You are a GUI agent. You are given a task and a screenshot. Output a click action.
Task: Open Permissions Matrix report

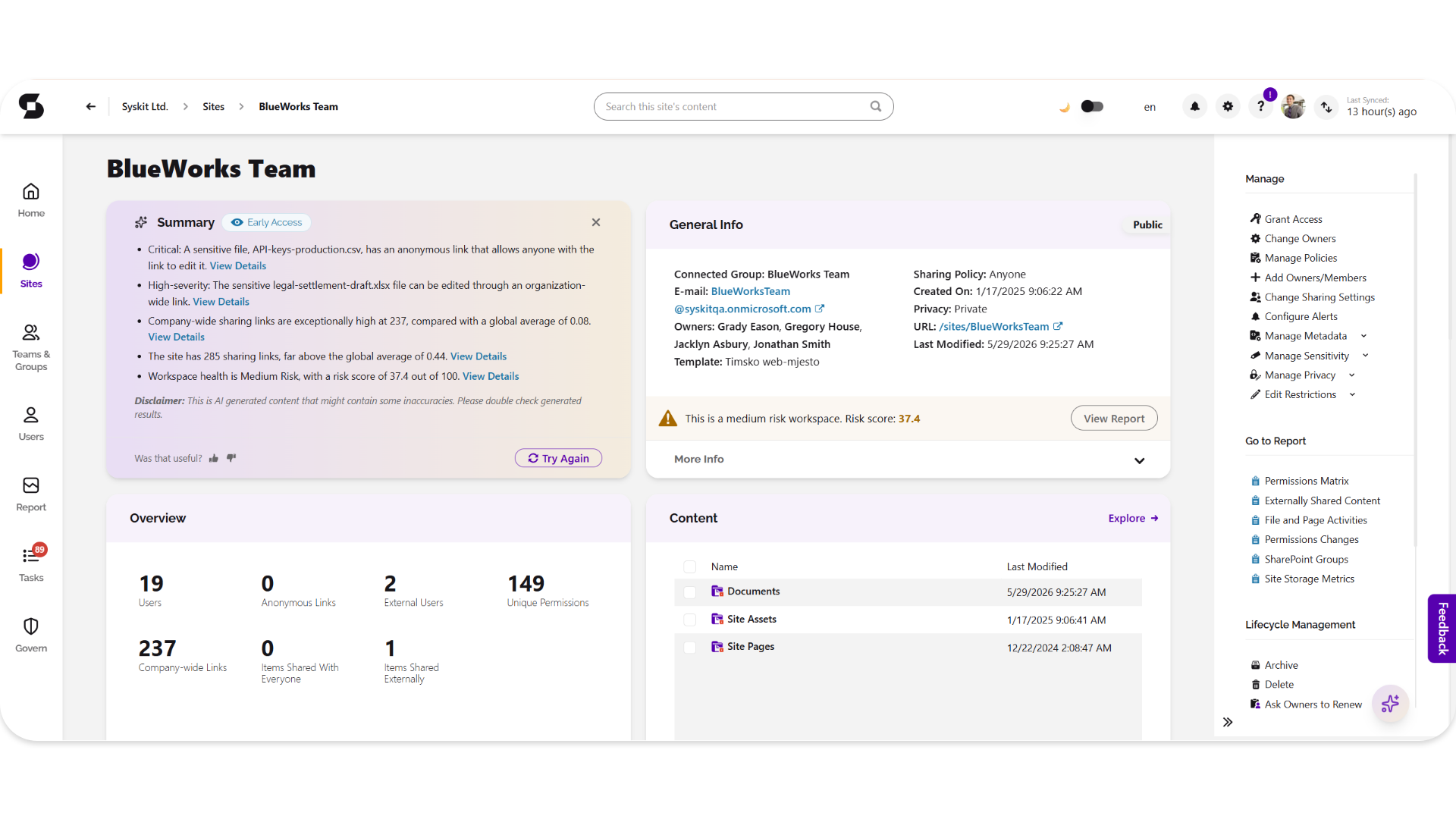(x=1300, y=481)
